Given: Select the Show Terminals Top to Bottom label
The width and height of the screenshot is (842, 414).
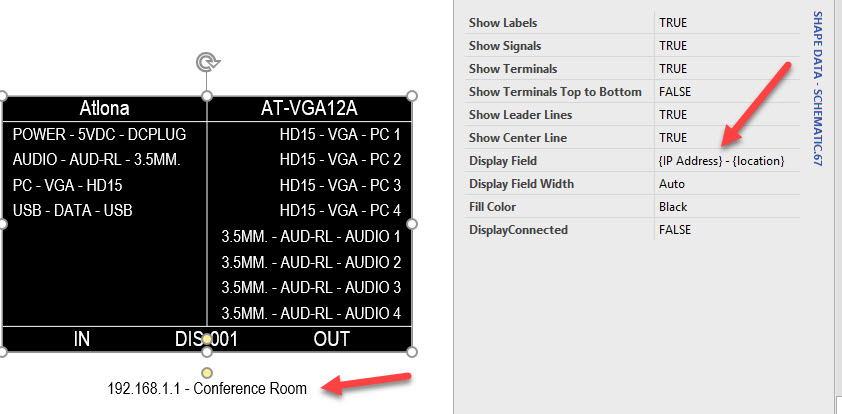Looking at the screenshot, I should coord(555,92).
